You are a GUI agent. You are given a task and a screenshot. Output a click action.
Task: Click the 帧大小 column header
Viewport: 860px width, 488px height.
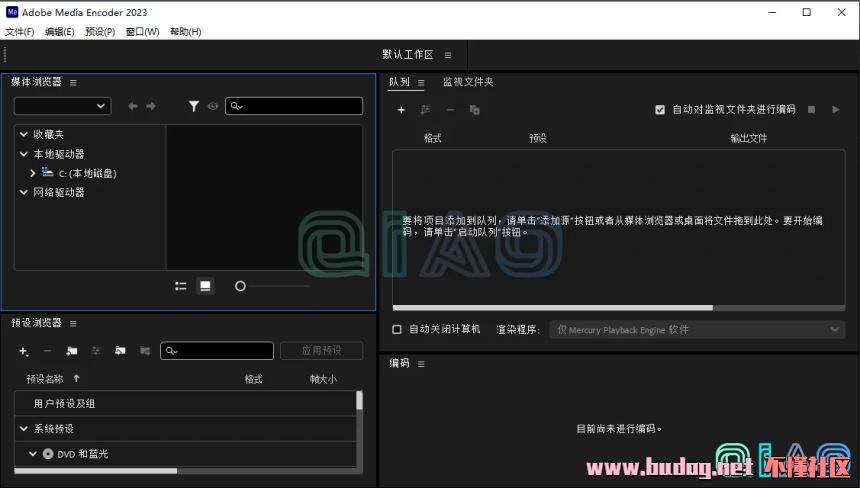[x=323, y=379]
